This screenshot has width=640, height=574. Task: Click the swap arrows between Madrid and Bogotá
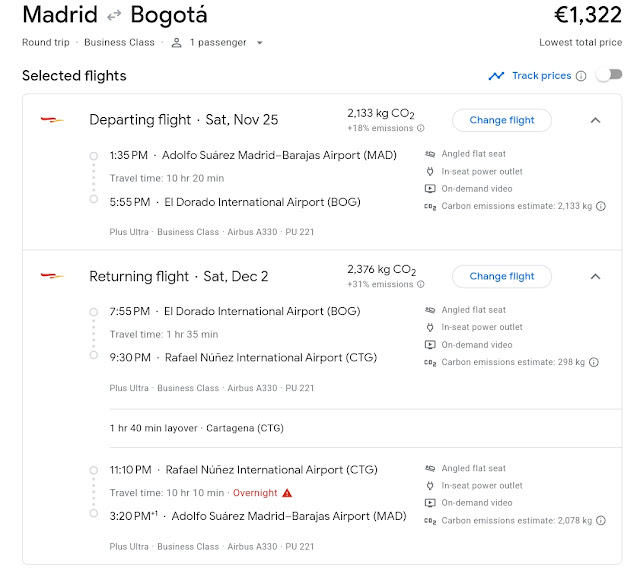coord(115,17)
